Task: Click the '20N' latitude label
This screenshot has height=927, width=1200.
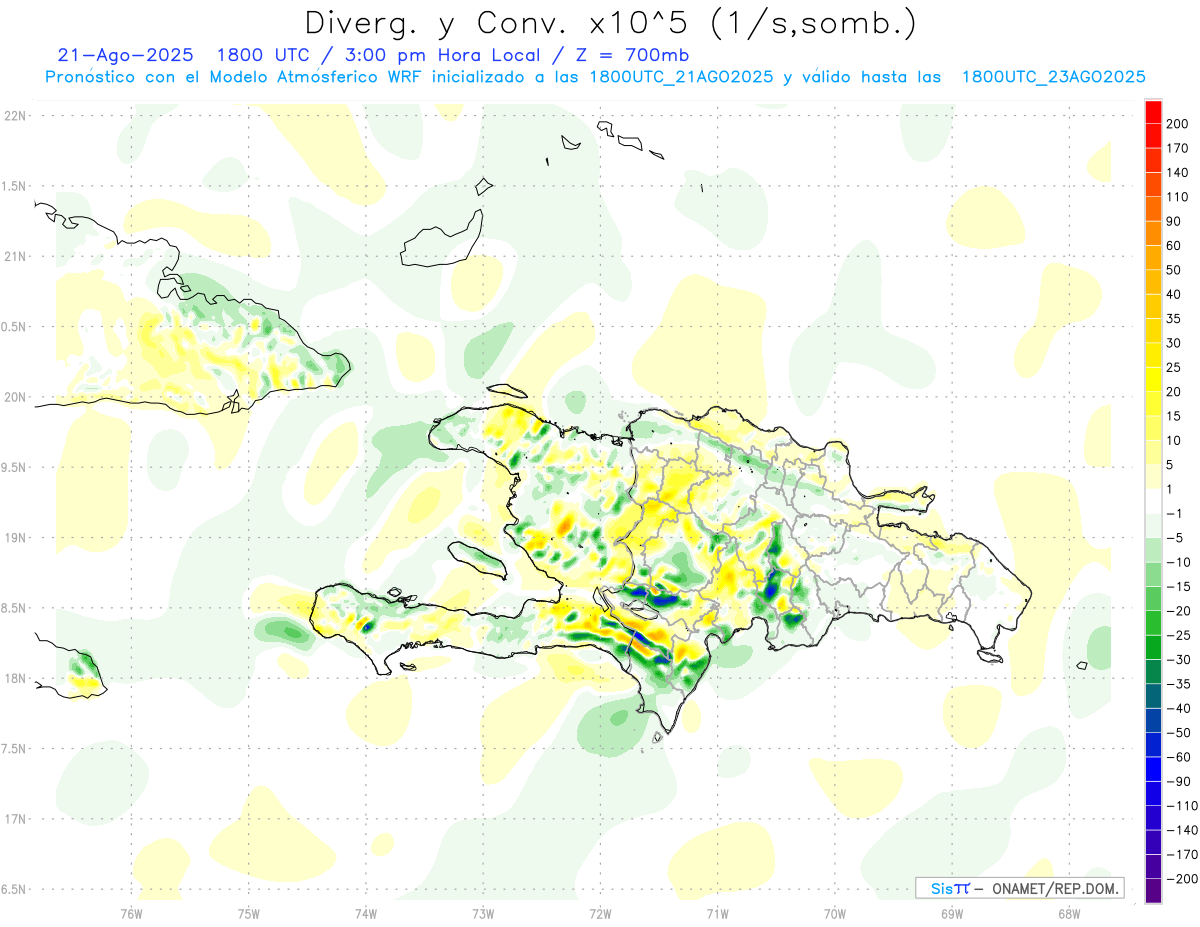Action: point(14,397)
